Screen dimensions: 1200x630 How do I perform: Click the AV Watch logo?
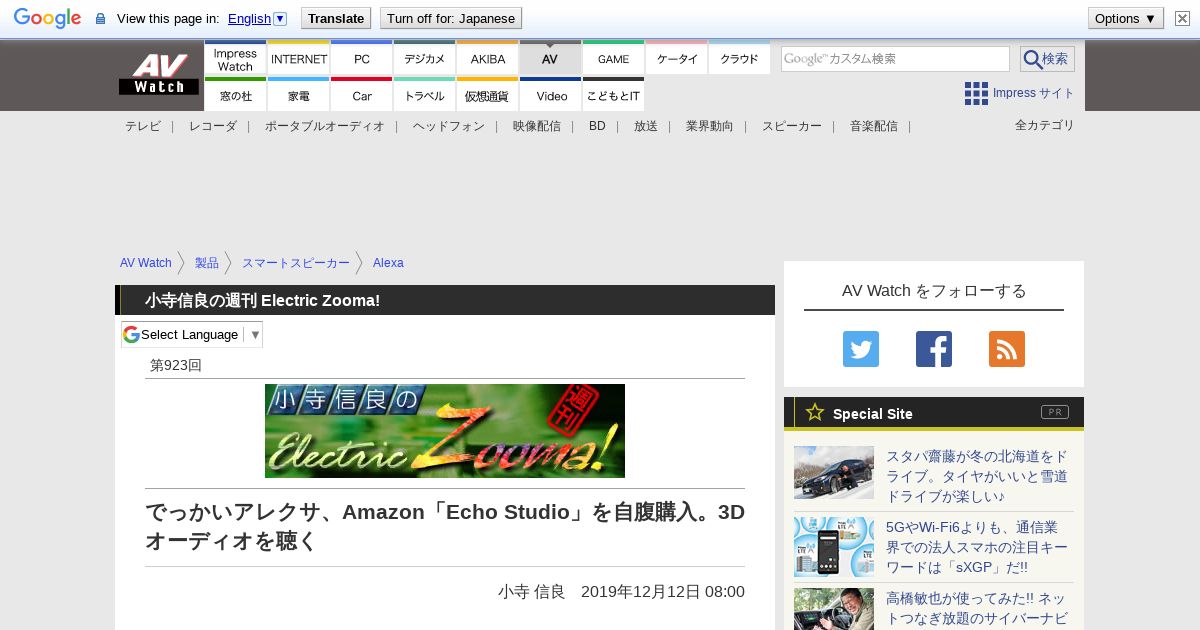coord(159,74)
